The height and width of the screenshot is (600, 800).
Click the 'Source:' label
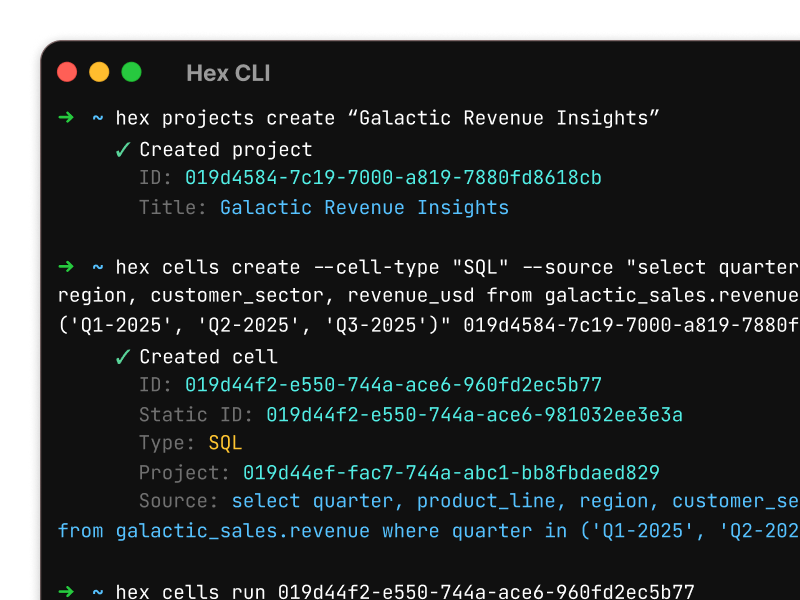pos(179,501)
